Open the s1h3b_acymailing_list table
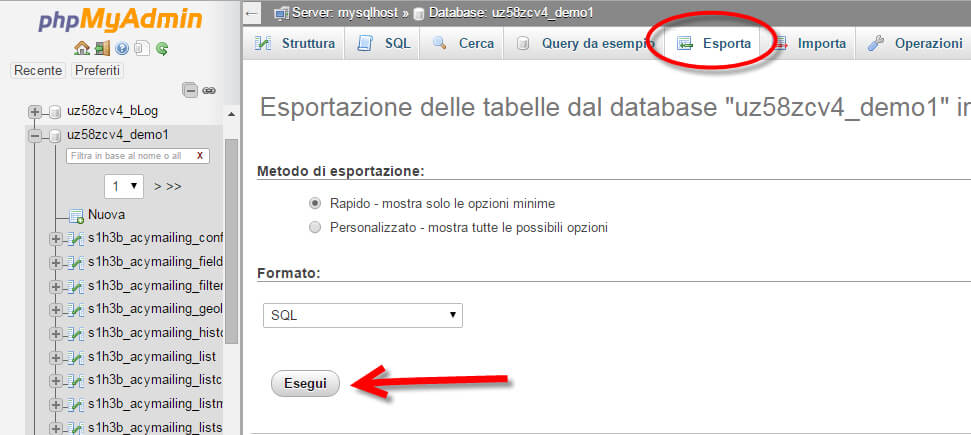 (x=152, y=357)
